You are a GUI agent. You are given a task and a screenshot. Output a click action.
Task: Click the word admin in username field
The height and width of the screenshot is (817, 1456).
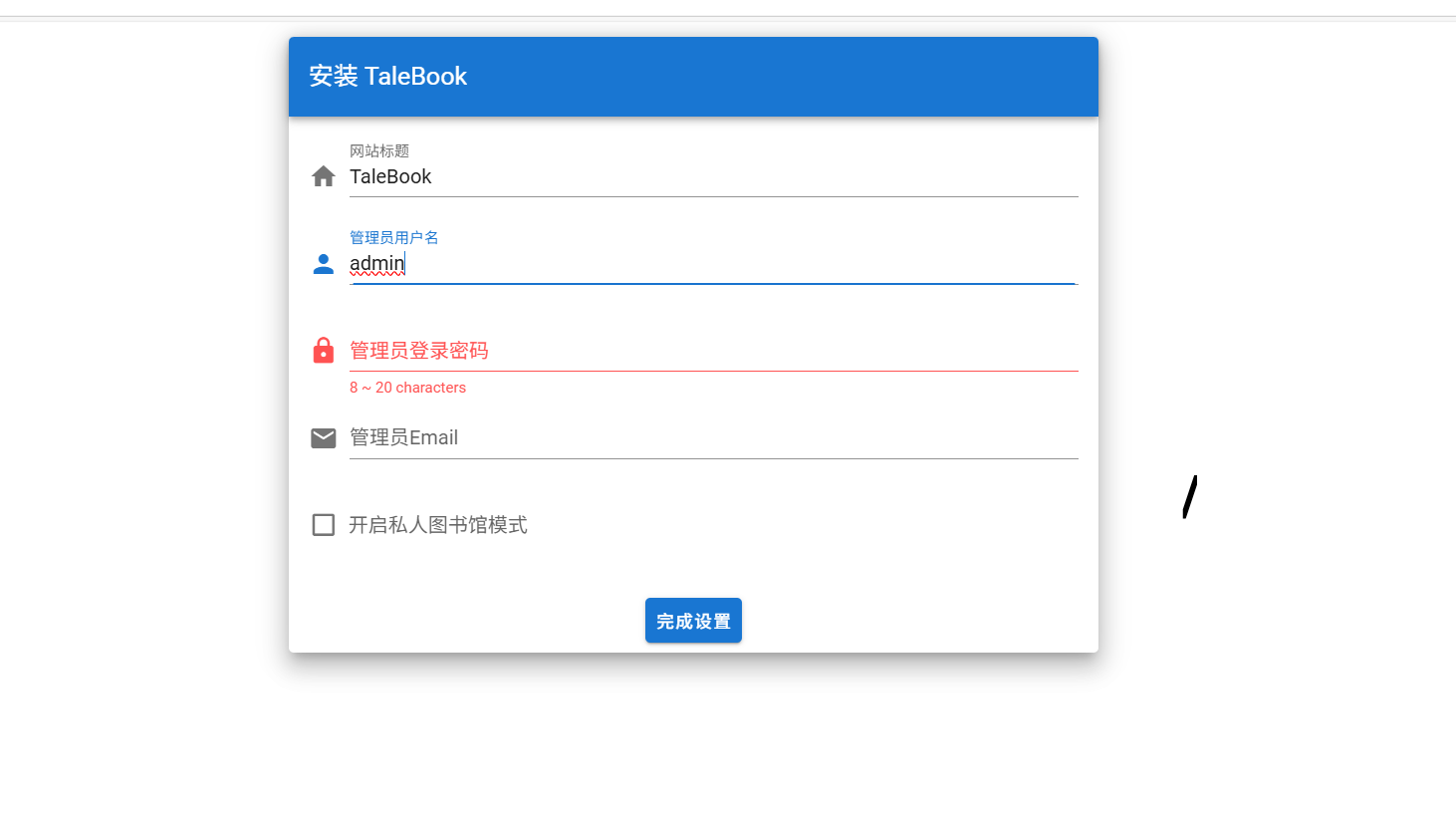pyautogui.click(x=376, y=263)
